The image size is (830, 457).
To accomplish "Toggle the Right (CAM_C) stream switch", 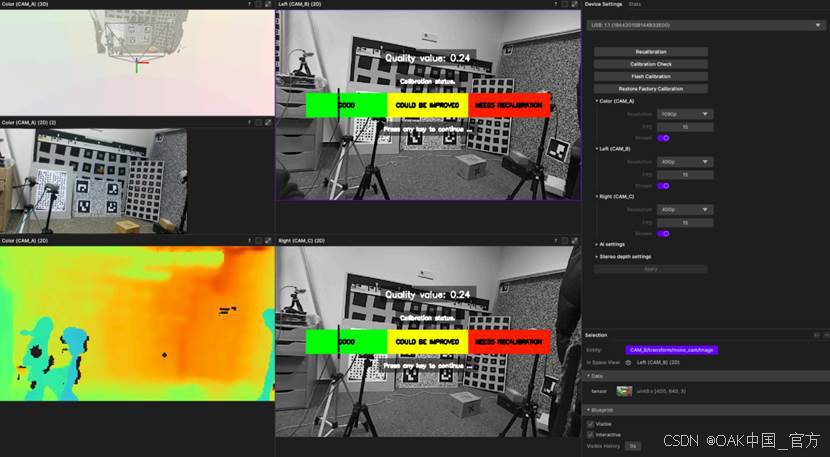I will (x=663, y=234).
